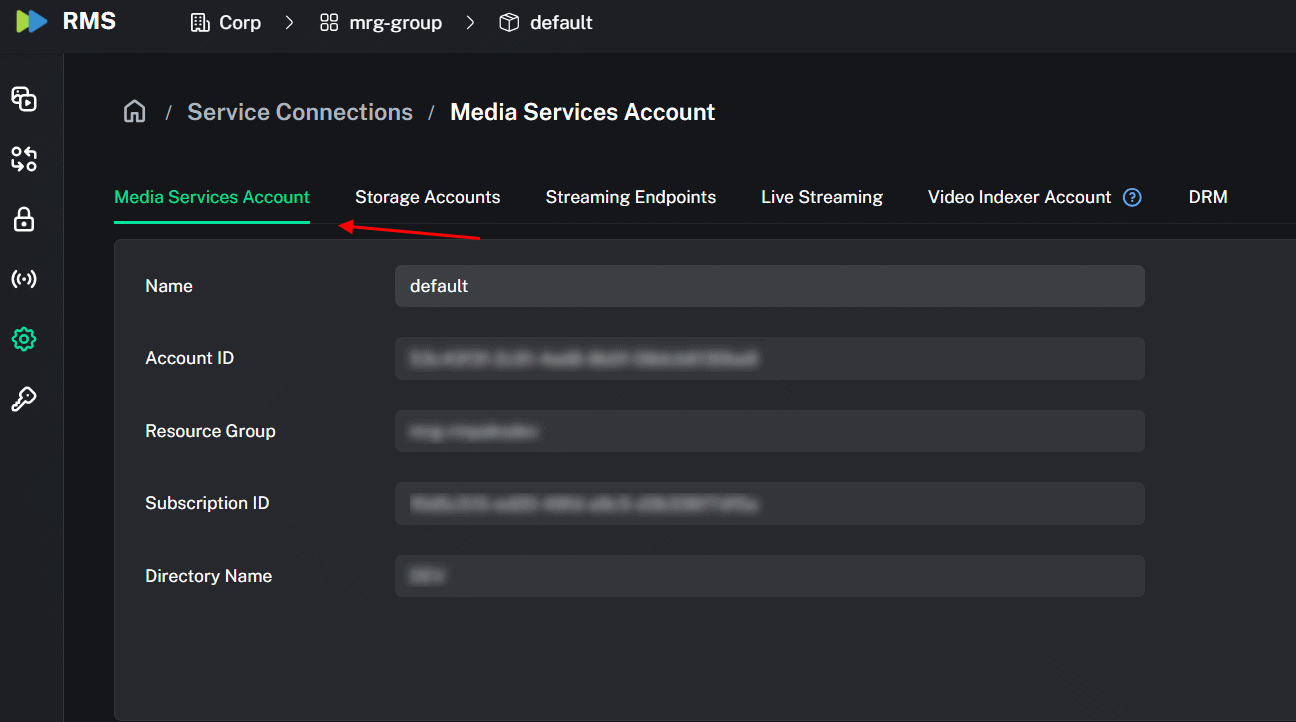Select the Media Services Account tab
Viewport: 1296px width, 722px height.
[212, 197]
